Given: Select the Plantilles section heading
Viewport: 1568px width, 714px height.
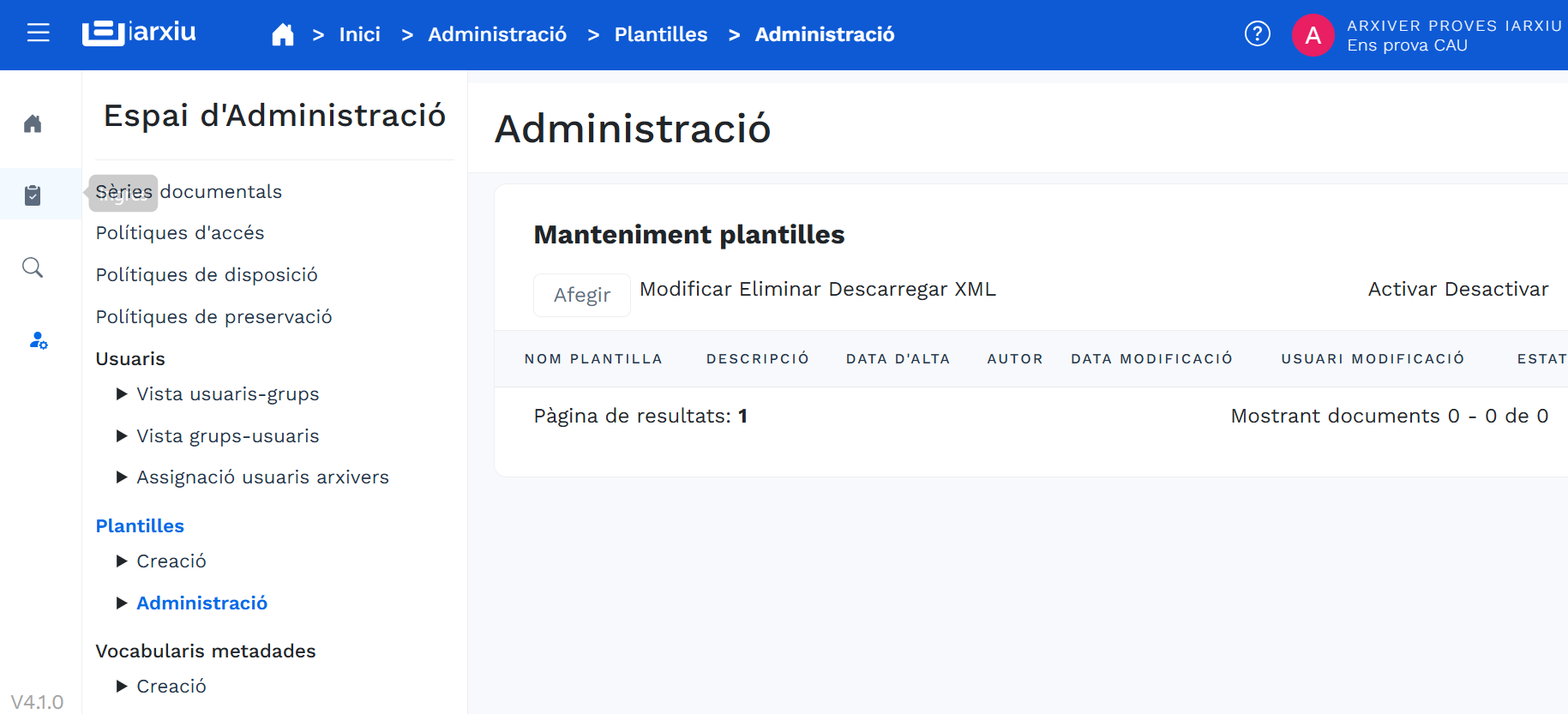Looking at the screenshot, I should click(140, 526).
